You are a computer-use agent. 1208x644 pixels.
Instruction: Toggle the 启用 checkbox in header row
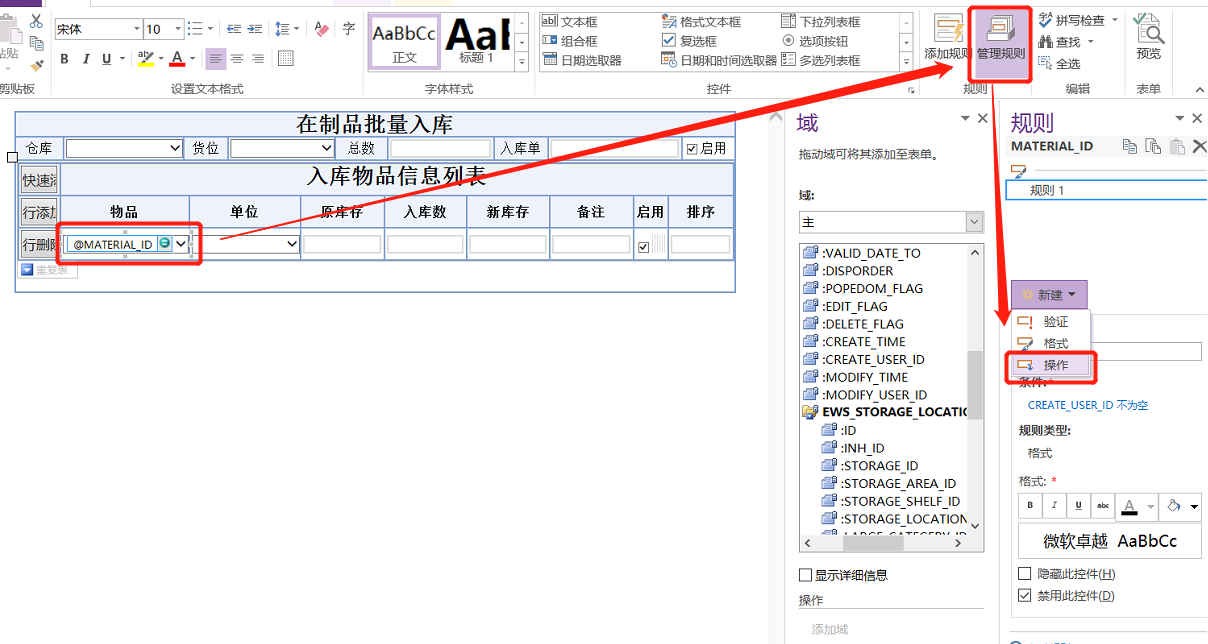click(692, 149)
